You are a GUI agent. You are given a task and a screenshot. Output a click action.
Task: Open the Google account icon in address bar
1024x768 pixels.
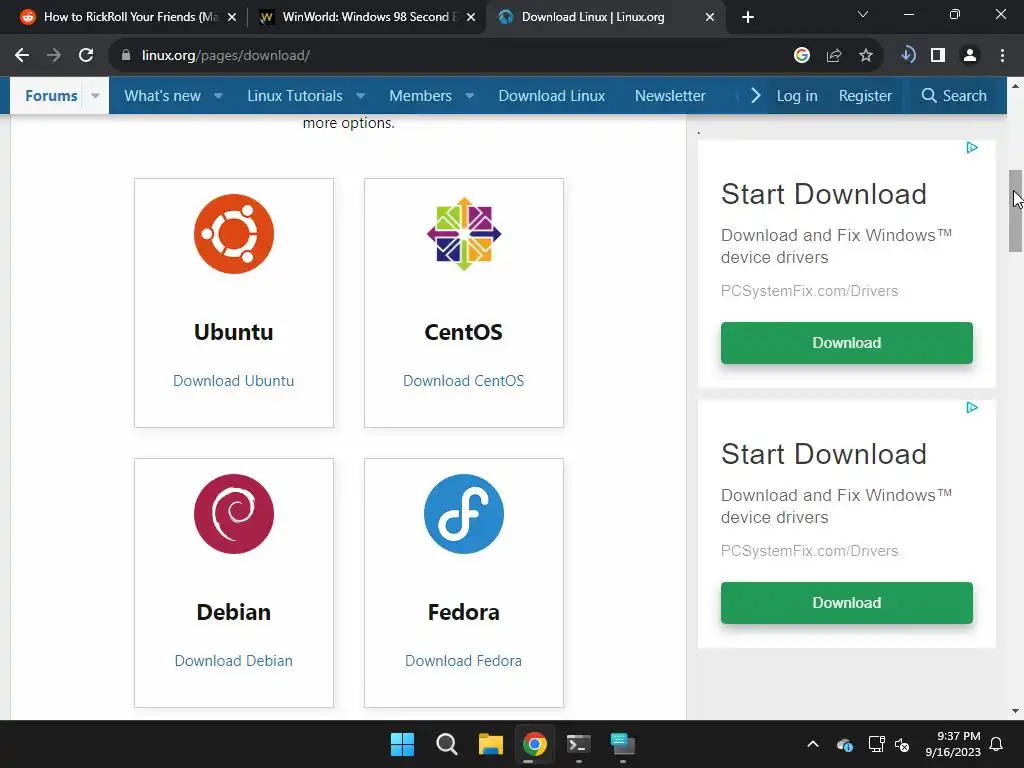(x=802, y=56)
